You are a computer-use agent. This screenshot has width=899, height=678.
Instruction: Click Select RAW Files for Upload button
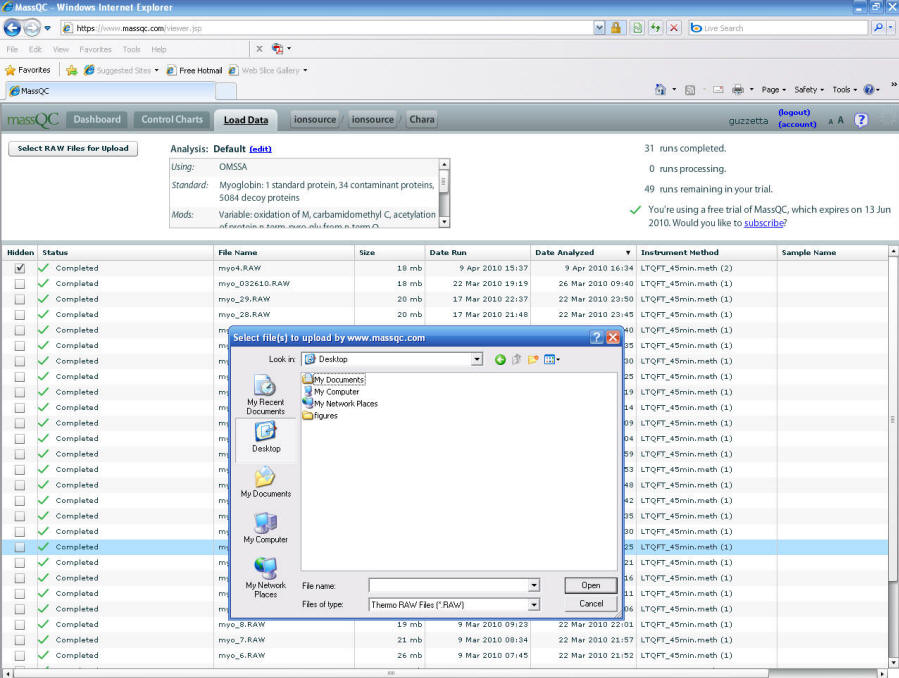pos(73,148)
